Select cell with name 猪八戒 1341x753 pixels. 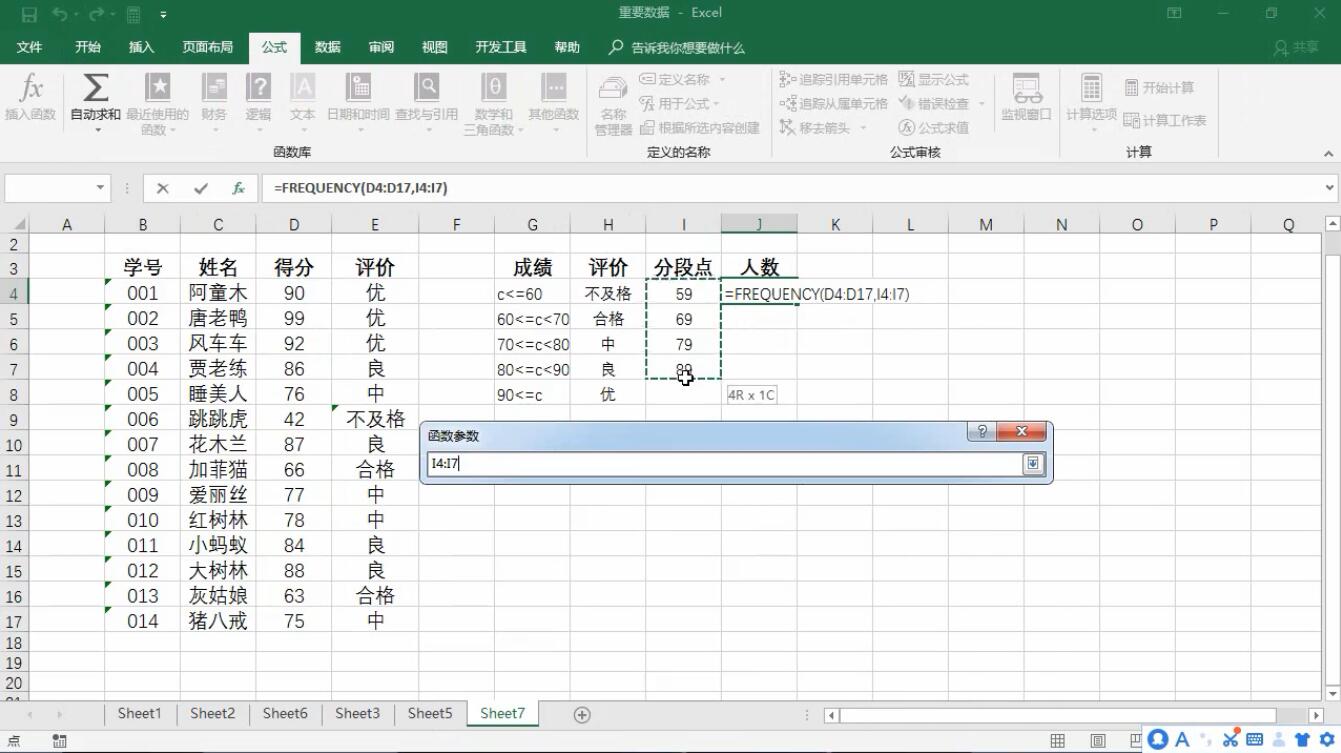[218, 621]
